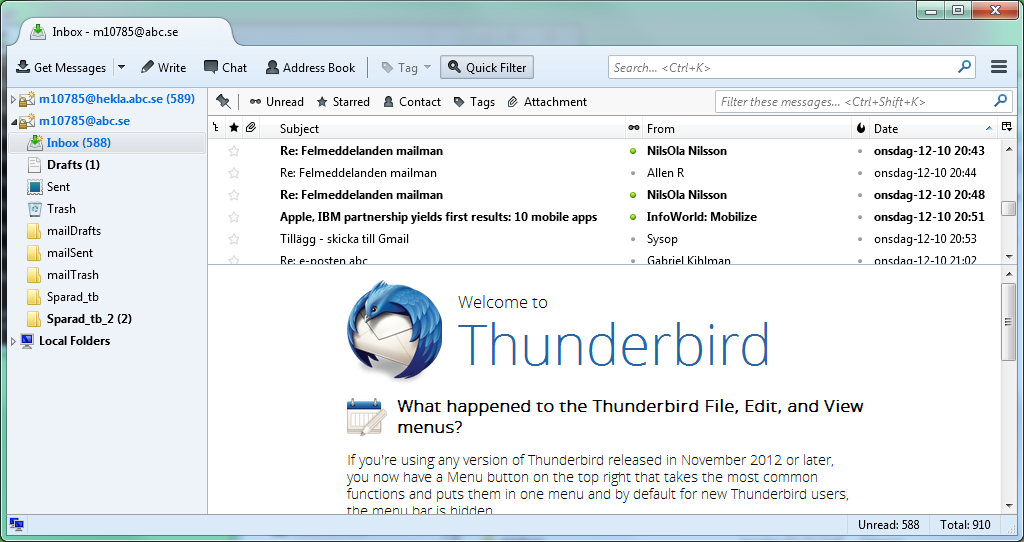Open the Get Messages dropdown arrow

click(121, 68)
